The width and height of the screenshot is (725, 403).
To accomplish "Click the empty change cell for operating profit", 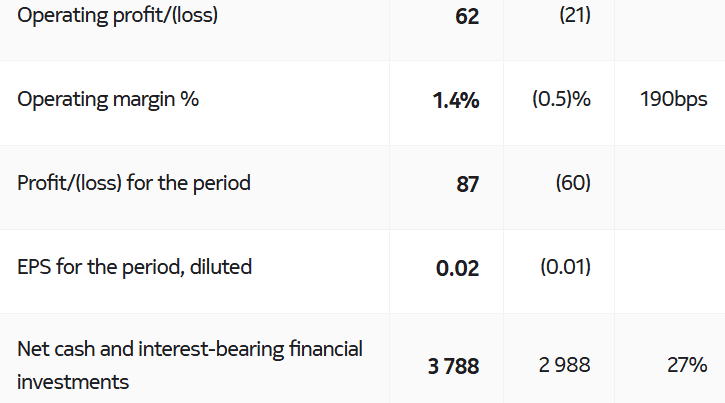I will tap(669, 17).
